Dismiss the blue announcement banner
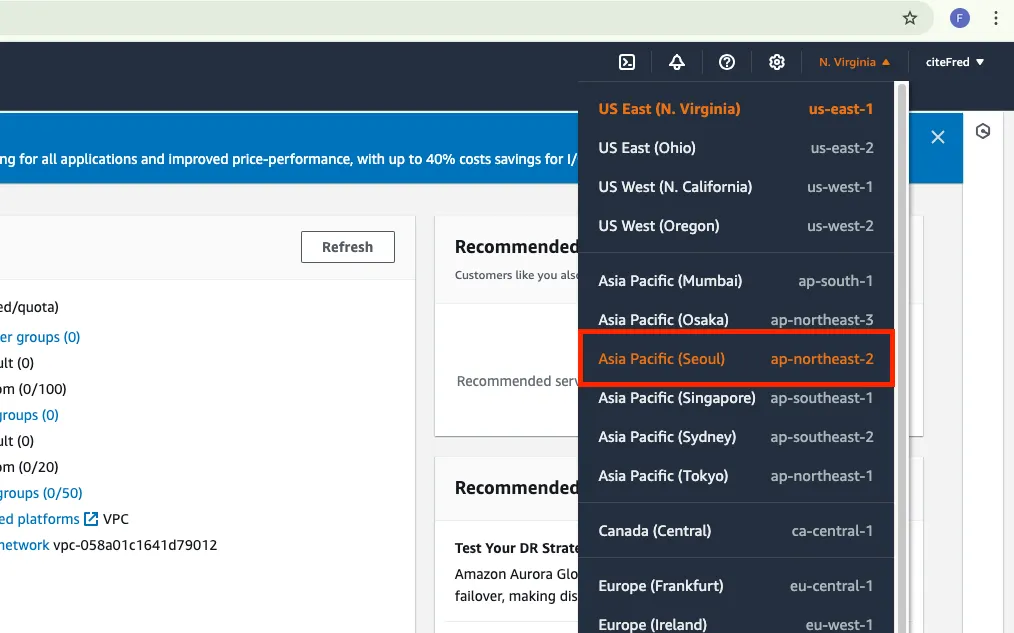 (938, 137)
